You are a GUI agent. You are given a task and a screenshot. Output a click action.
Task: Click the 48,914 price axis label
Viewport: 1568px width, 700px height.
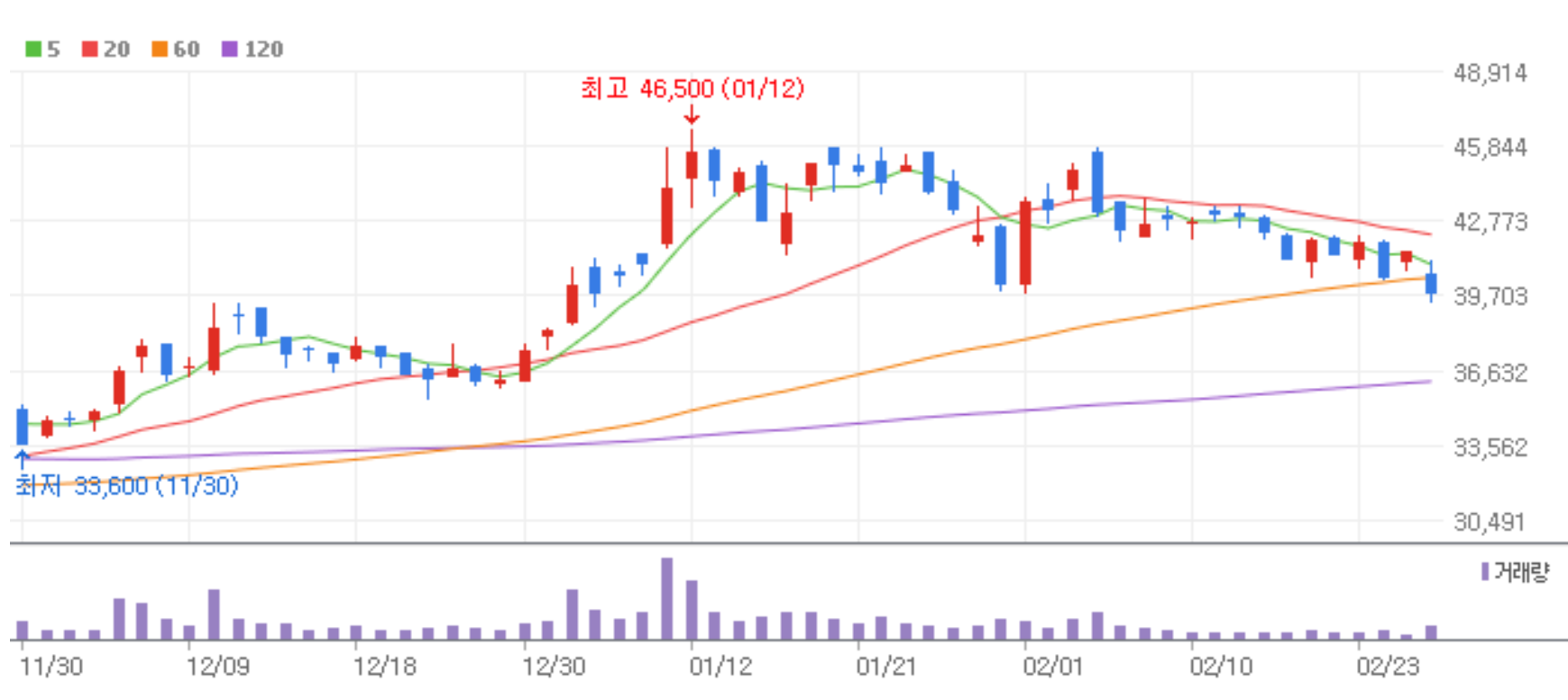[x=1490, y=73]
